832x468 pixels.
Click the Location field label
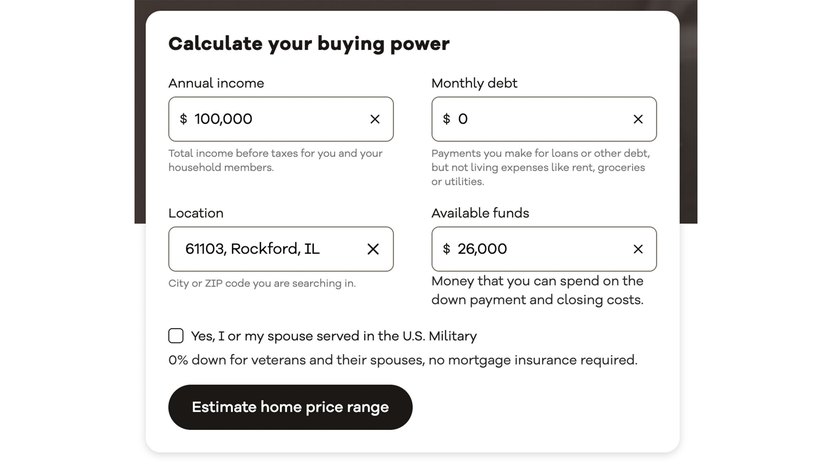pyautogui.click(x=196, y=213)
